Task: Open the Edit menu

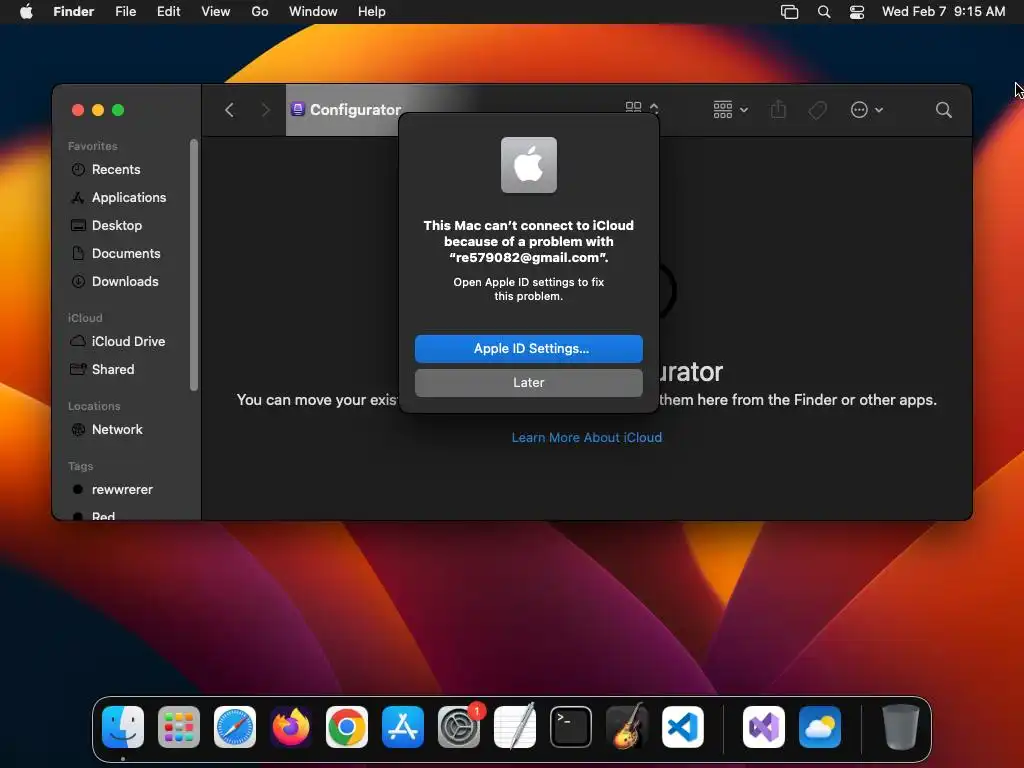Action: click(168, 12)
